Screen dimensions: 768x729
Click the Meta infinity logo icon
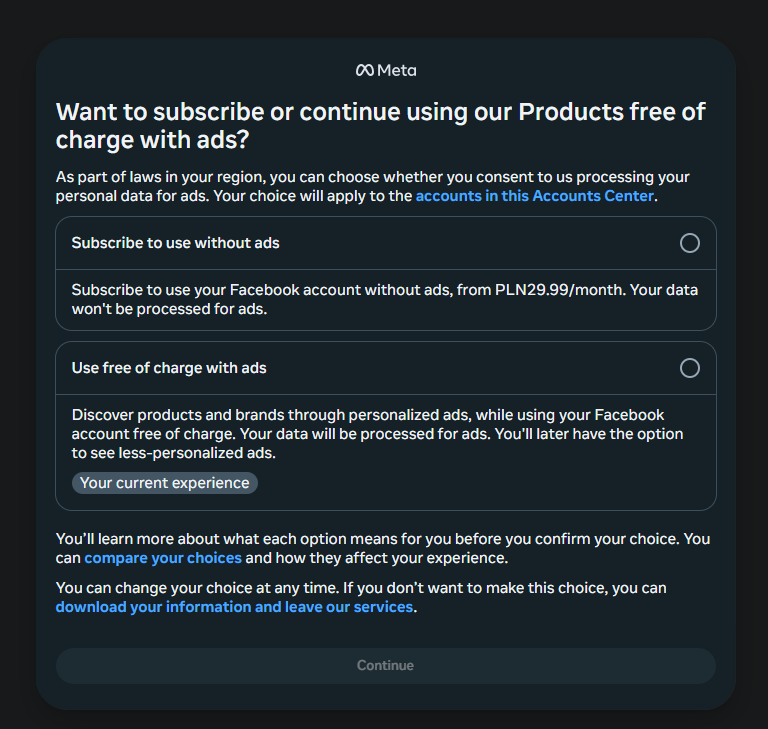click(x=364, y=71)
